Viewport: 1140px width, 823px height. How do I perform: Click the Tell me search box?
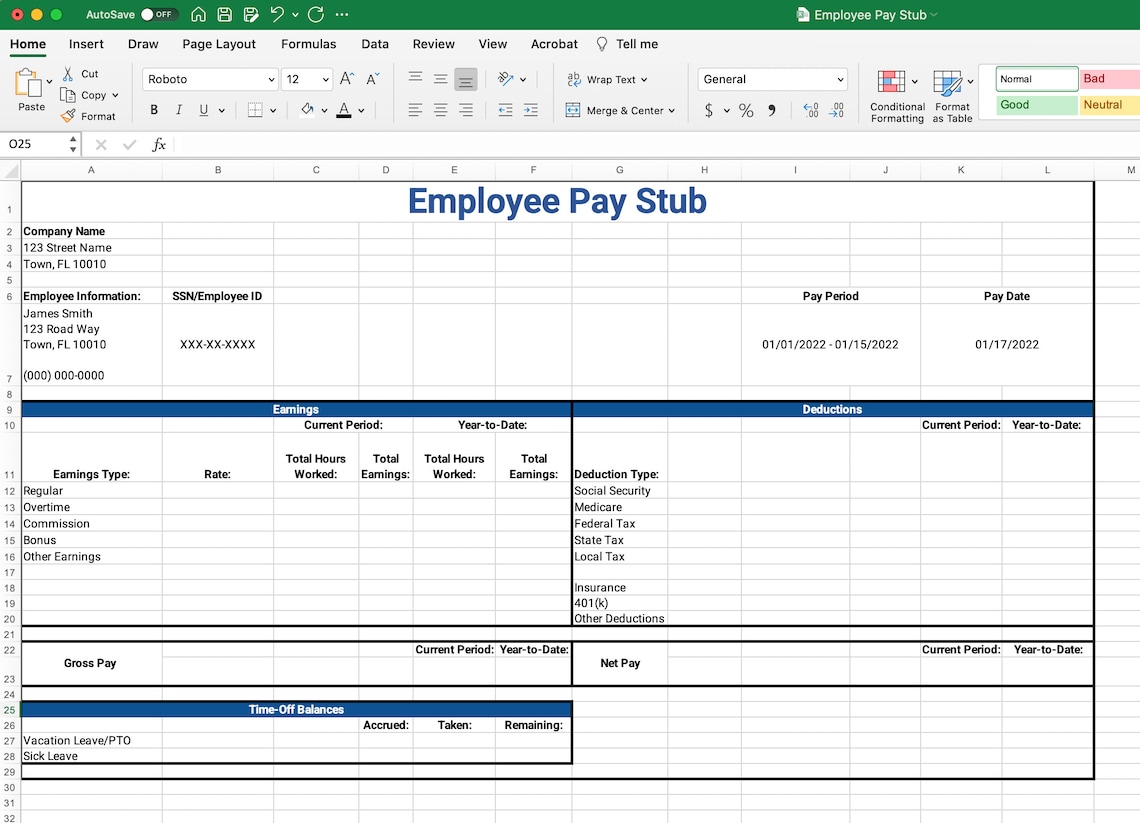pos(627,44)
